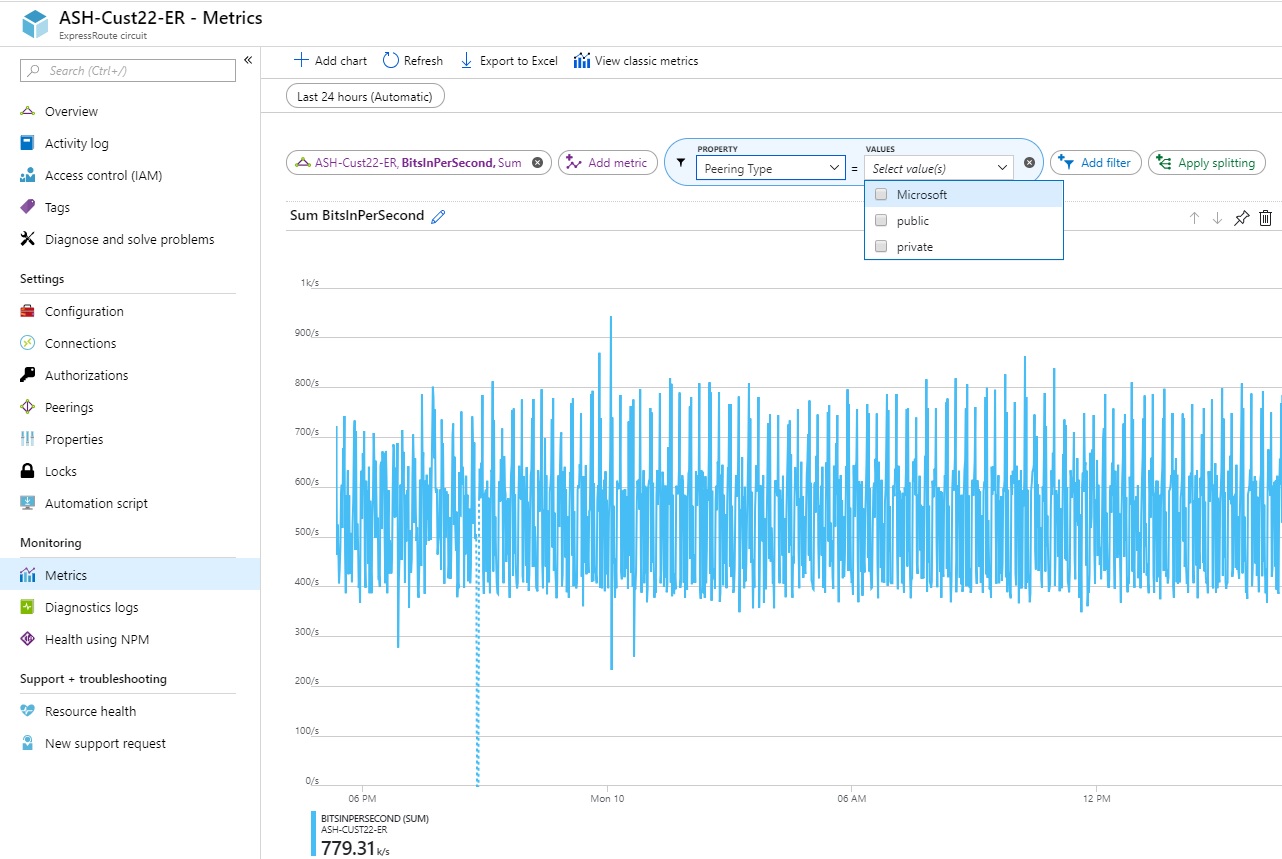Pin the chart to a dashboard
Image resolution: width=1282 pixels, height=859 pixels.
click(x=1241, y=217)
